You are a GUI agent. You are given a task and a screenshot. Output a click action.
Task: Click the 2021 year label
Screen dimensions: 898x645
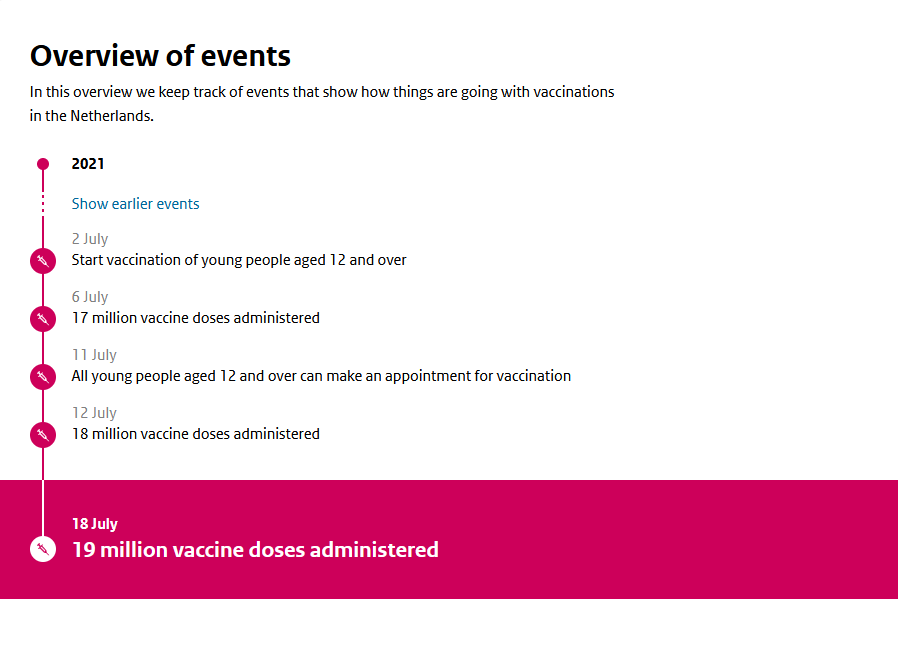point(88,164)
